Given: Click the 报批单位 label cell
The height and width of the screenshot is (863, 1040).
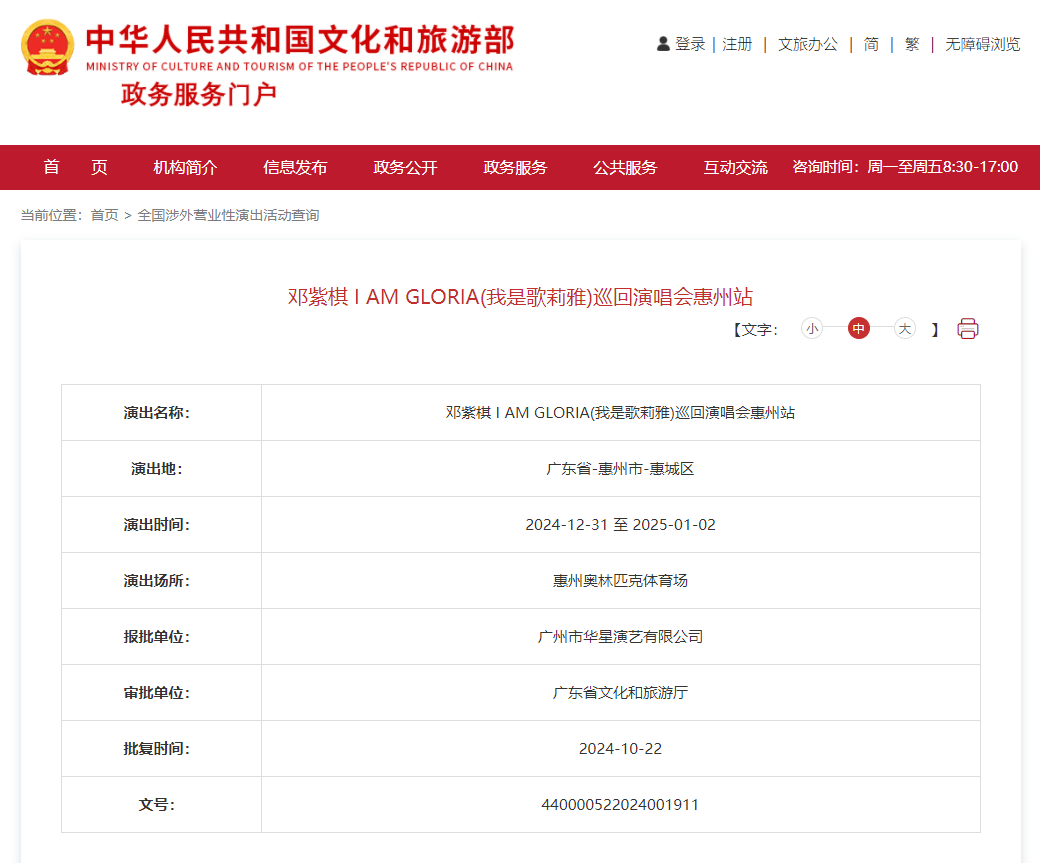Looking at the screenshot, I should [161, 637].
